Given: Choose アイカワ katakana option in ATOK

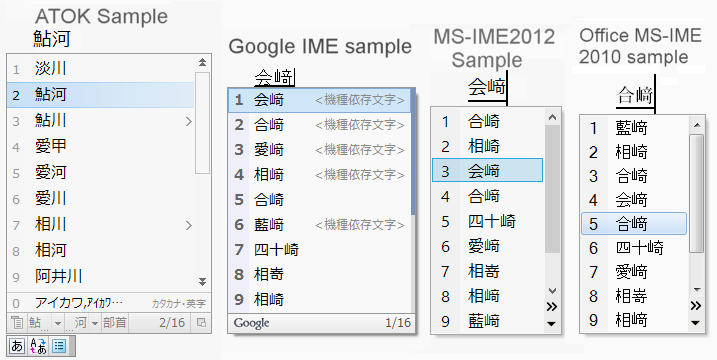Looking at the screenshot, I should (x=109, y=303).
